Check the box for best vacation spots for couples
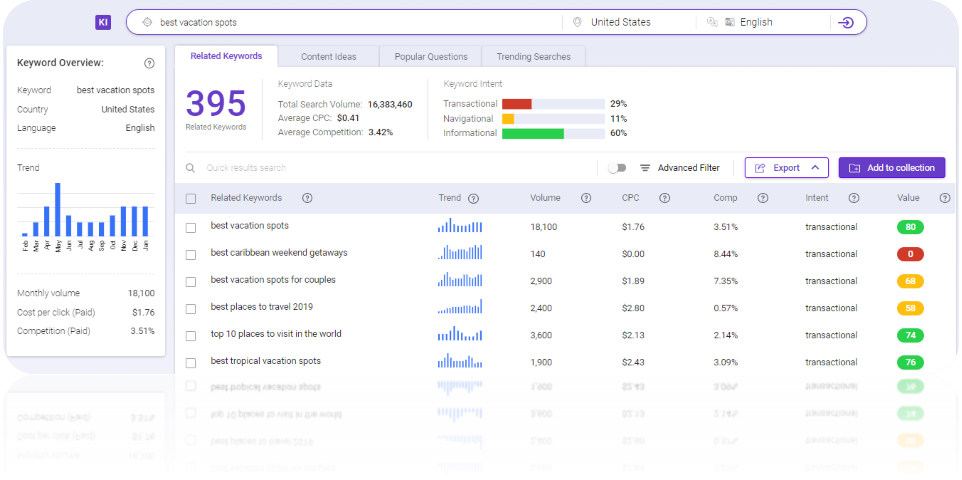Image resolution: width=962 pixels, height=480 pixels. point(191,282)
